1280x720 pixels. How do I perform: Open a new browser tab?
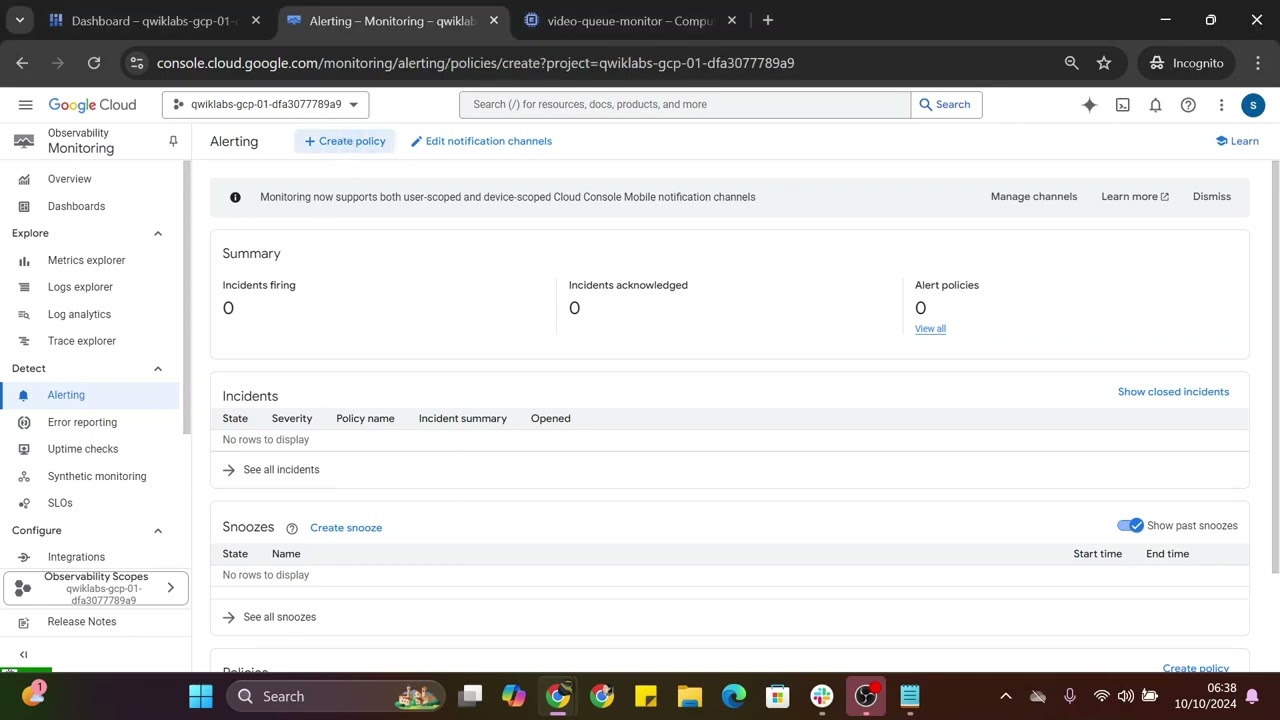tap(767, 20)
